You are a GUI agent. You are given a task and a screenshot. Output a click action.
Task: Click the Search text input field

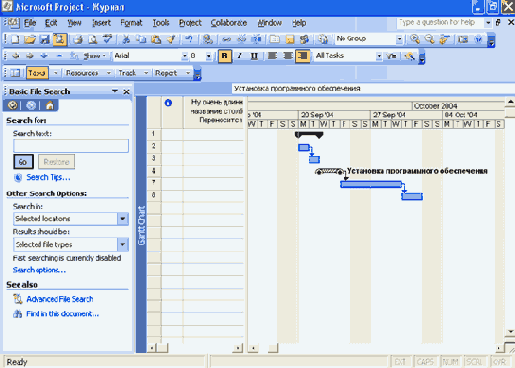(71, 146)
